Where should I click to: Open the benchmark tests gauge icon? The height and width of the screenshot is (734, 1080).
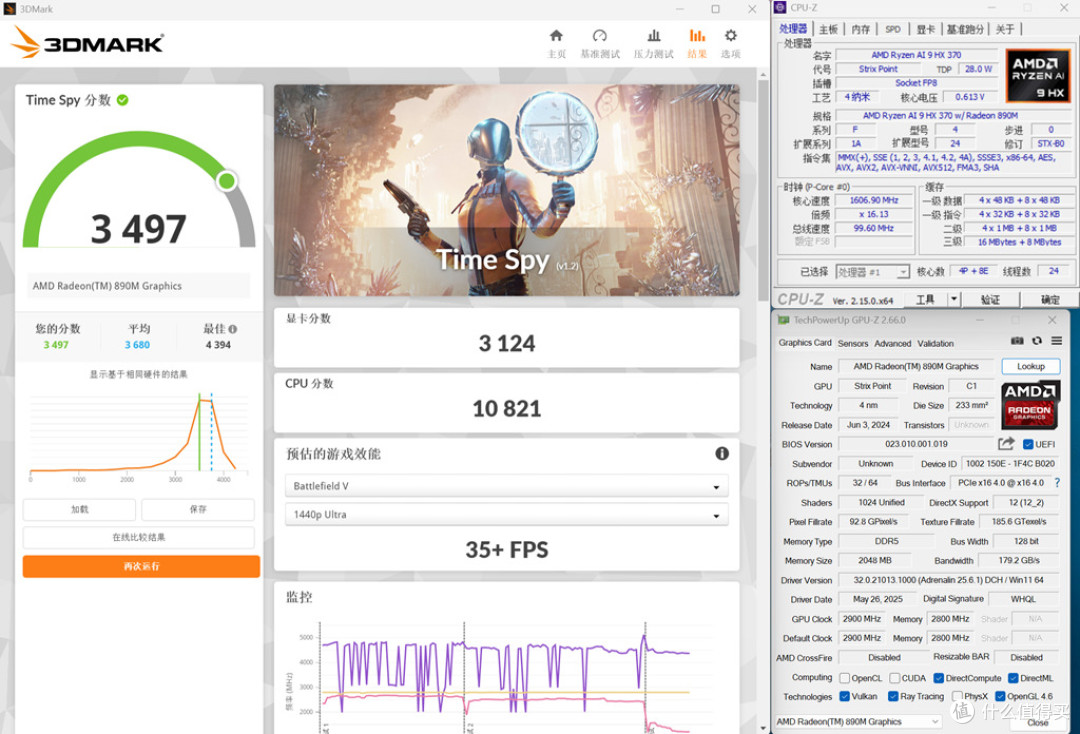click(x=599, y=35)
